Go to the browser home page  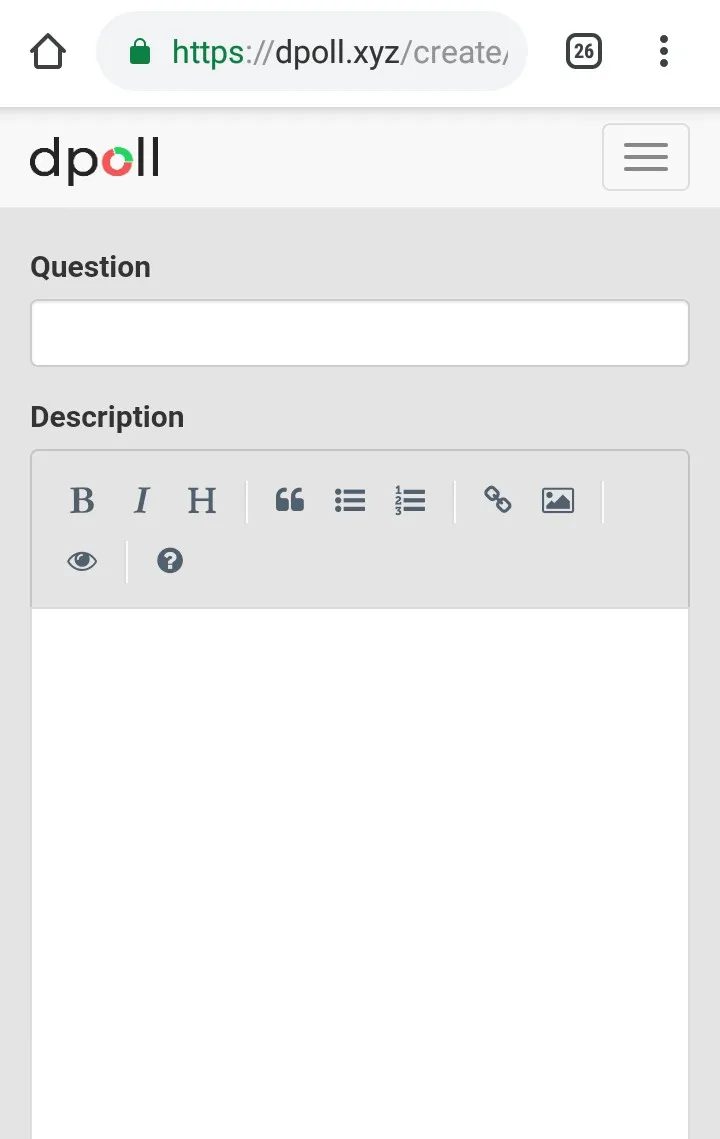click(48, 51)
